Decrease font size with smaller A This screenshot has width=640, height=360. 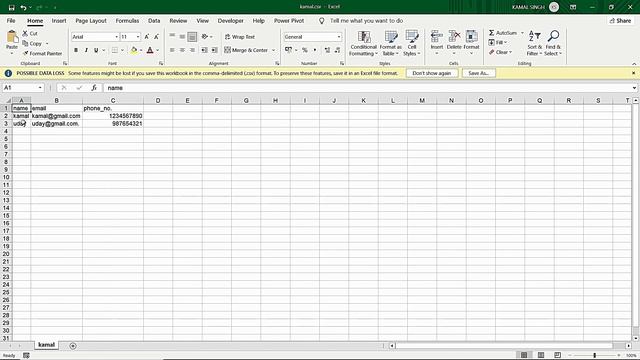point(156,37)
